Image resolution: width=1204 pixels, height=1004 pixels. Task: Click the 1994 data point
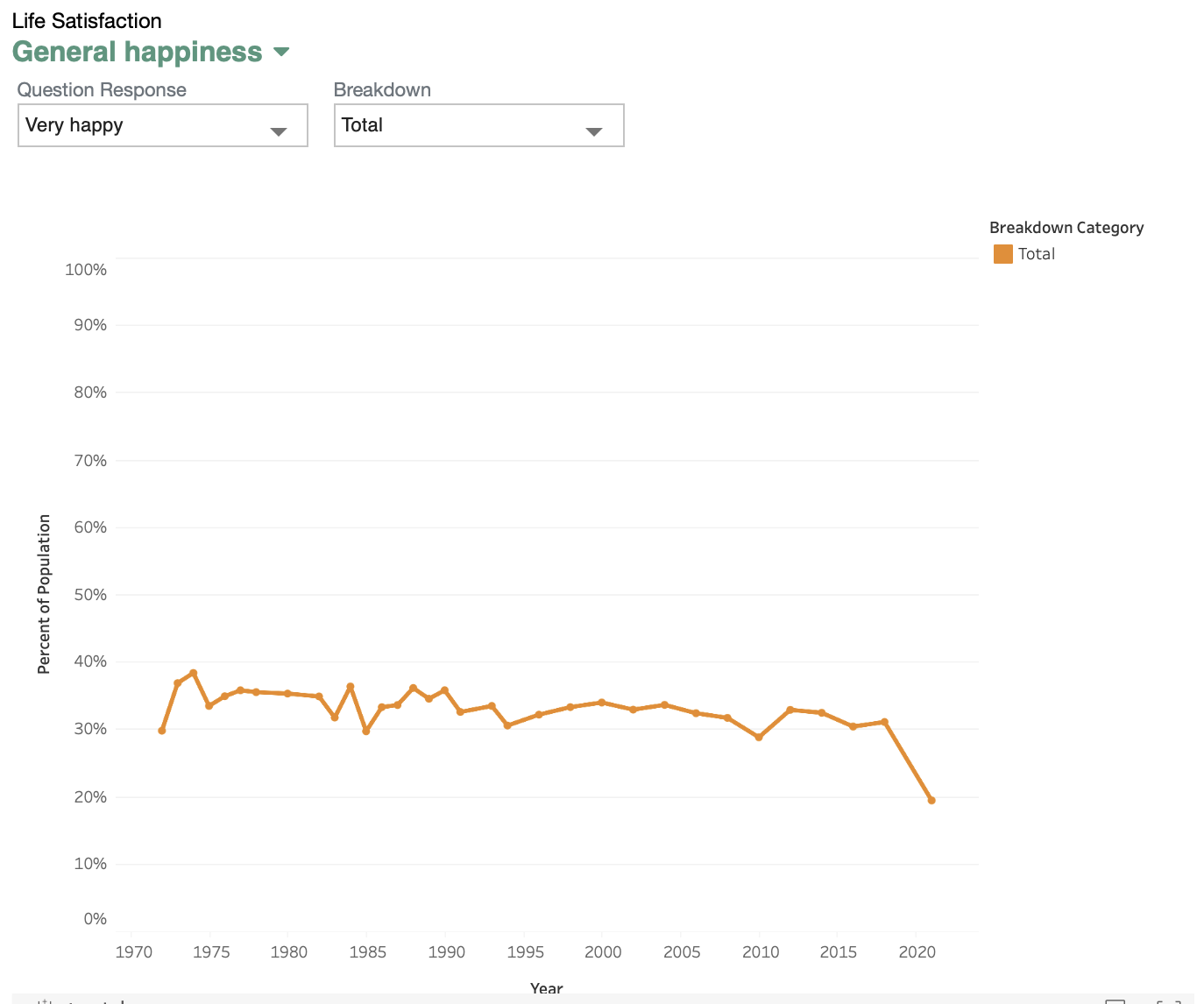pos(507,725)
